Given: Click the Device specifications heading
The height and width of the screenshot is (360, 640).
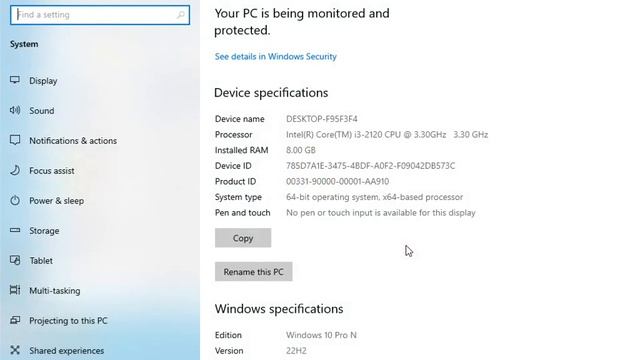Looking at the screenshot, I should [x=271, y=93].
